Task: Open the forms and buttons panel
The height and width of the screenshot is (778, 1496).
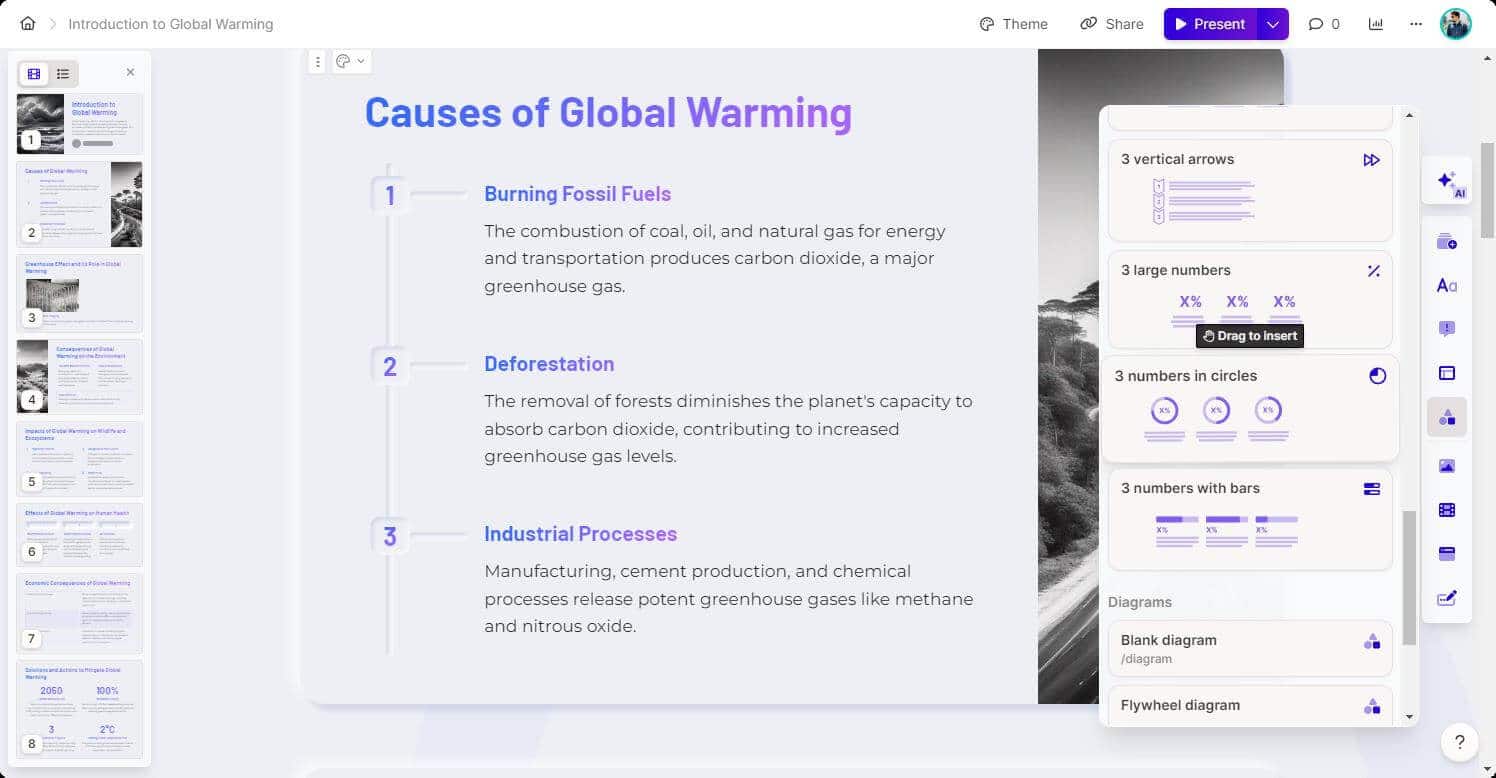Action: (x=1447, y=553)
